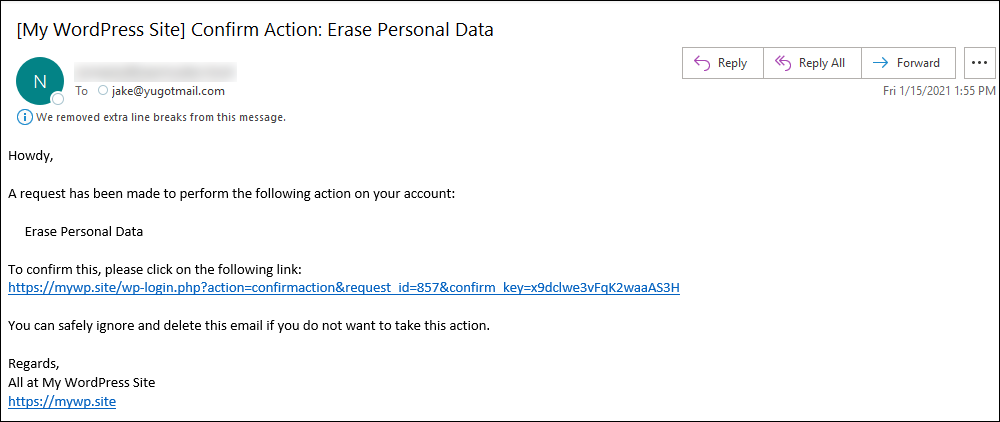
Task: Click the purple Reply arrow icon
Action: [702, 63]
